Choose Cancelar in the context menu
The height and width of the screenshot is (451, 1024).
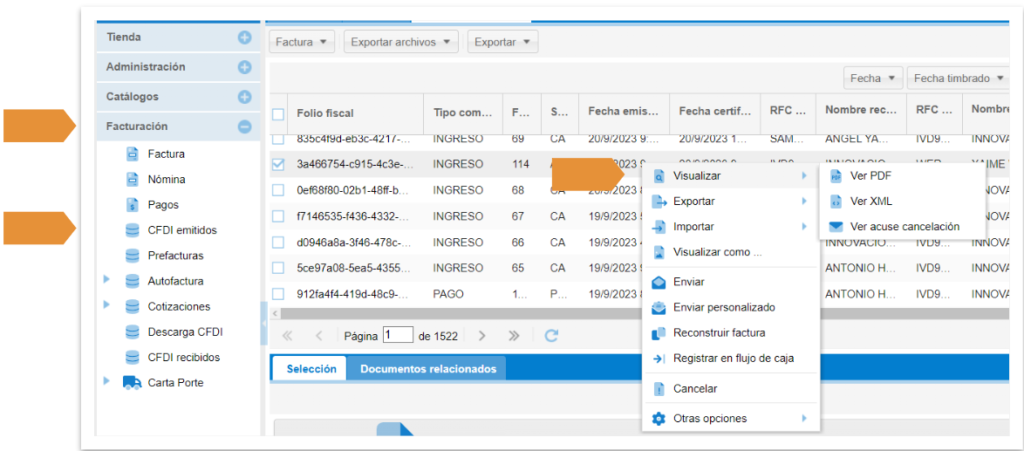[x=730, y=389]
